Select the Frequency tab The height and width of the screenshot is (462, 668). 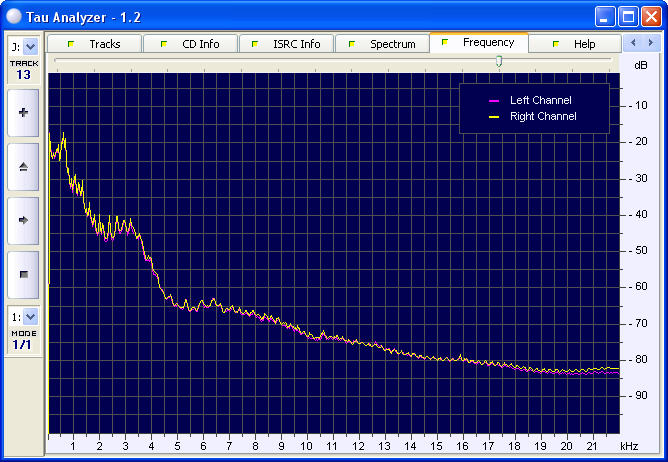point(479,43)
